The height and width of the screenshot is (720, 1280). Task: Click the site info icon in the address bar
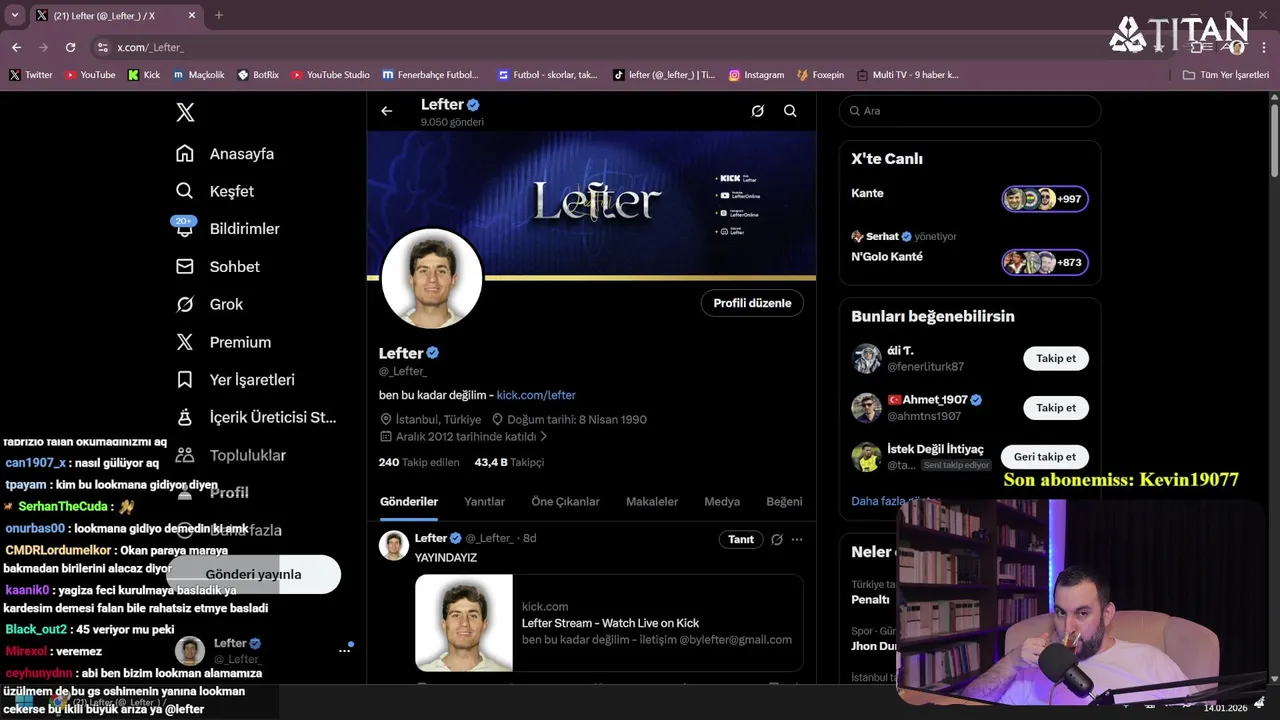pyautogui.click(x=102, y=47)
